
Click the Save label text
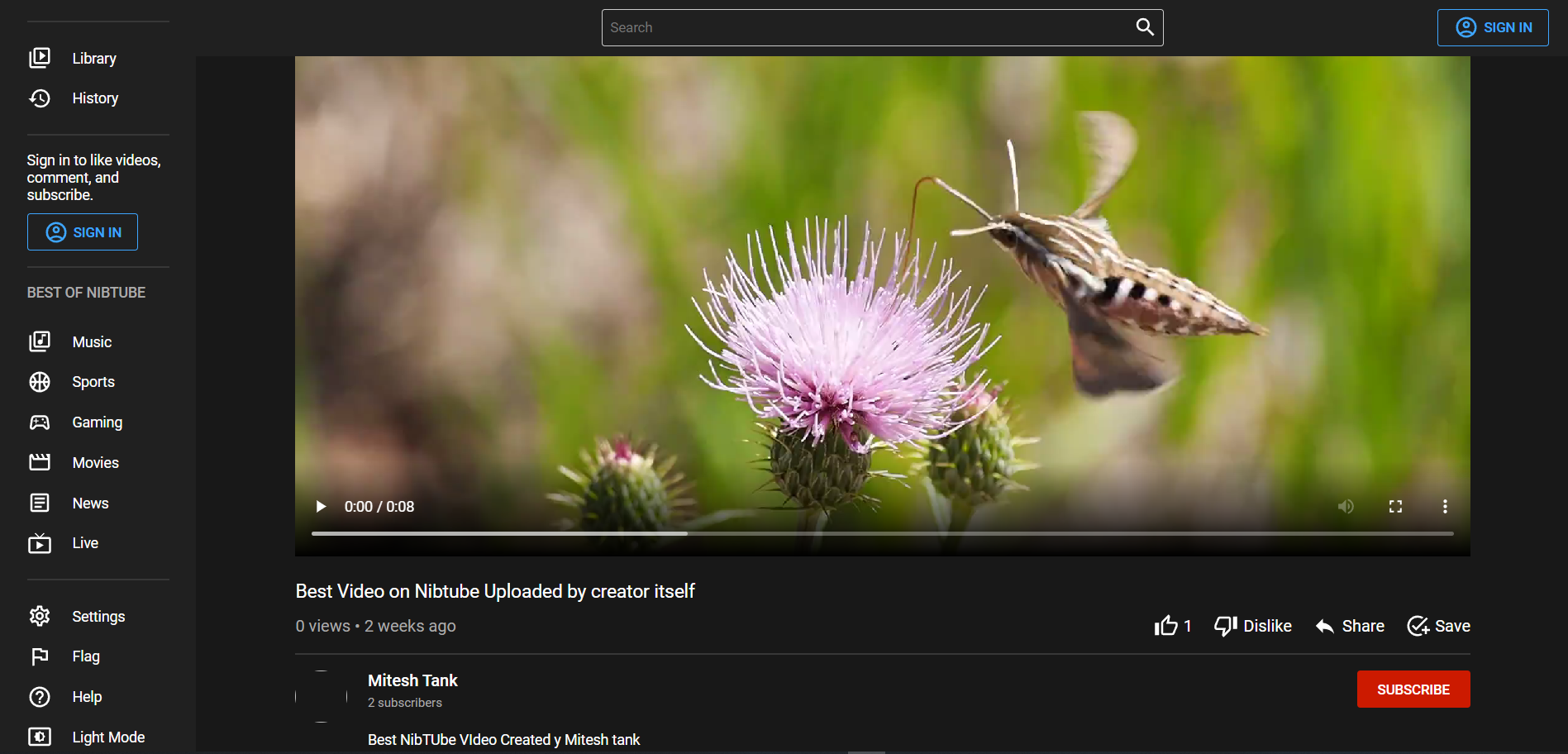1452,626
